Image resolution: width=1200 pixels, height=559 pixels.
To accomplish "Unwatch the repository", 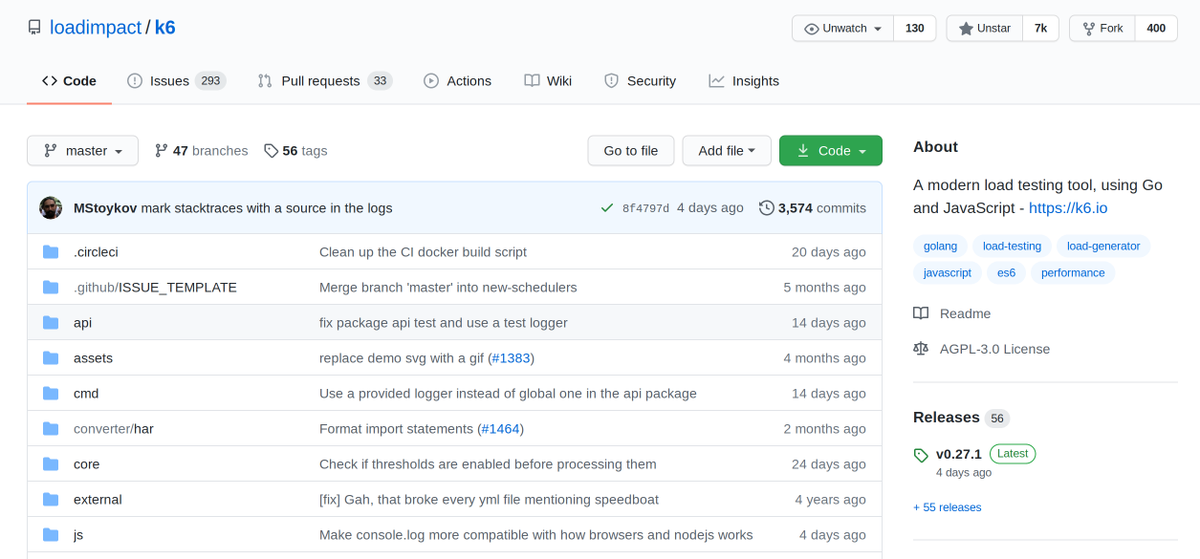I will (x=843, y=28).
